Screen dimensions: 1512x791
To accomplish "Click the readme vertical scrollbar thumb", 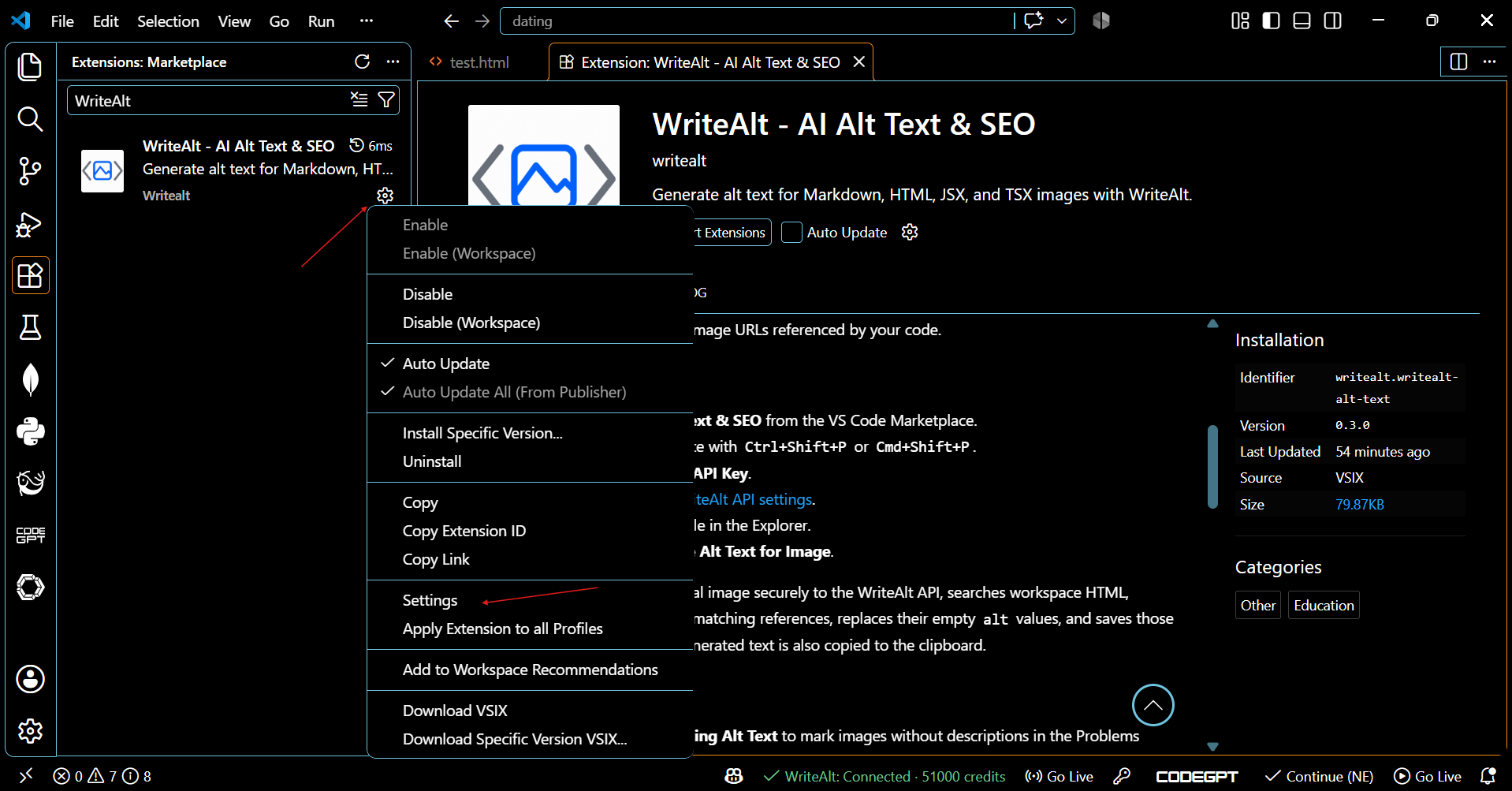I will tap(1212, 466).
